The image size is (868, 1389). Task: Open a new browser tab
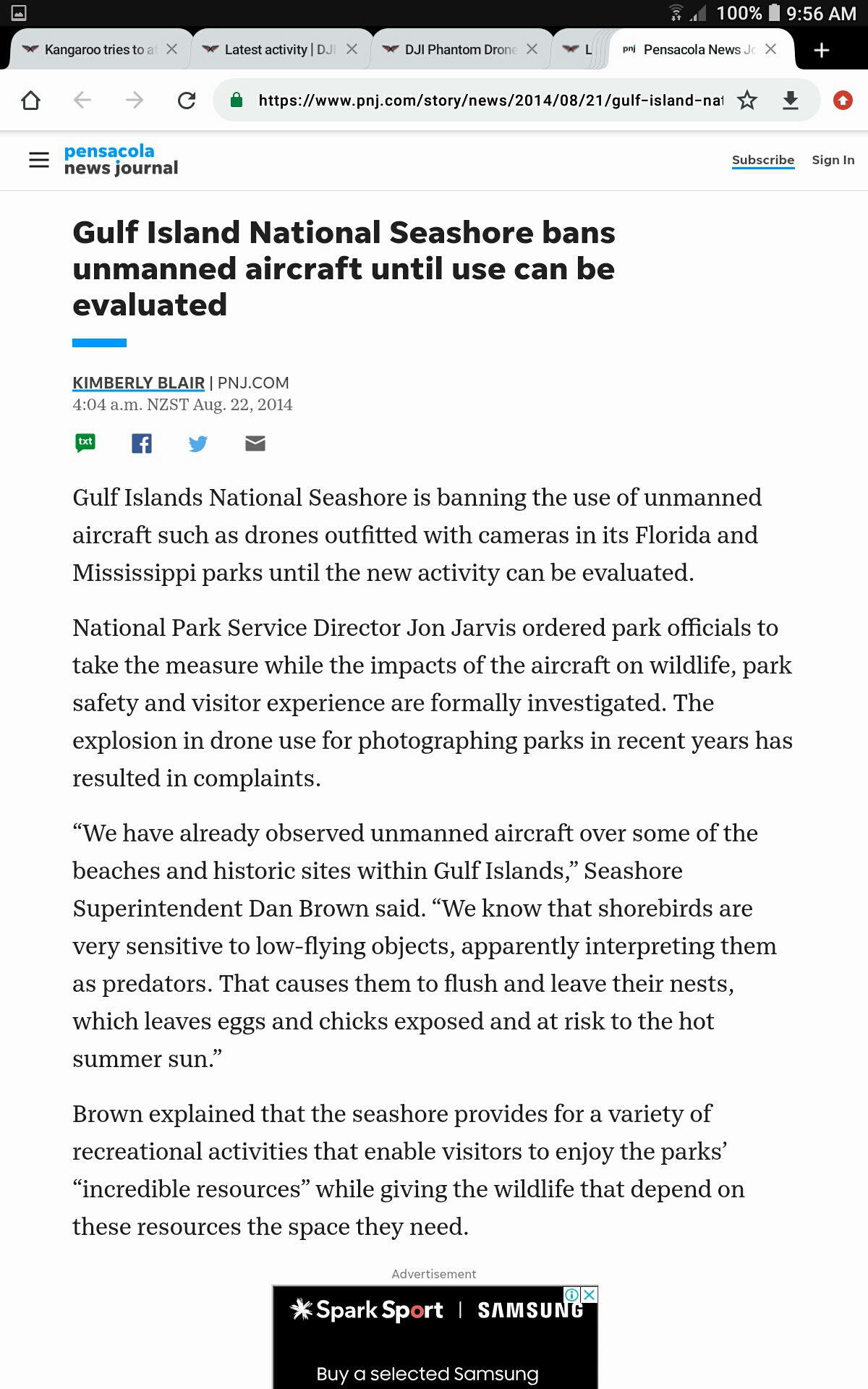point(822,50)
